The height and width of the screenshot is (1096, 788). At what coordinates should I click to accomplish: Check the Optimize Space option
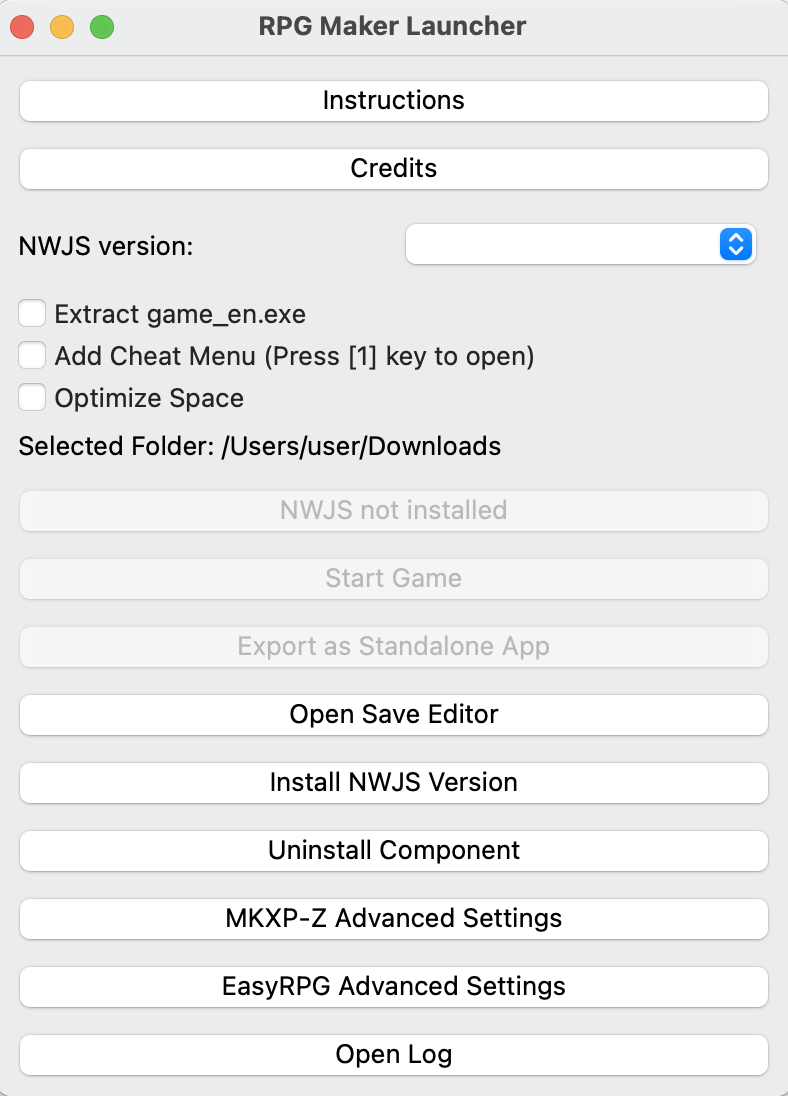[32, 397]
